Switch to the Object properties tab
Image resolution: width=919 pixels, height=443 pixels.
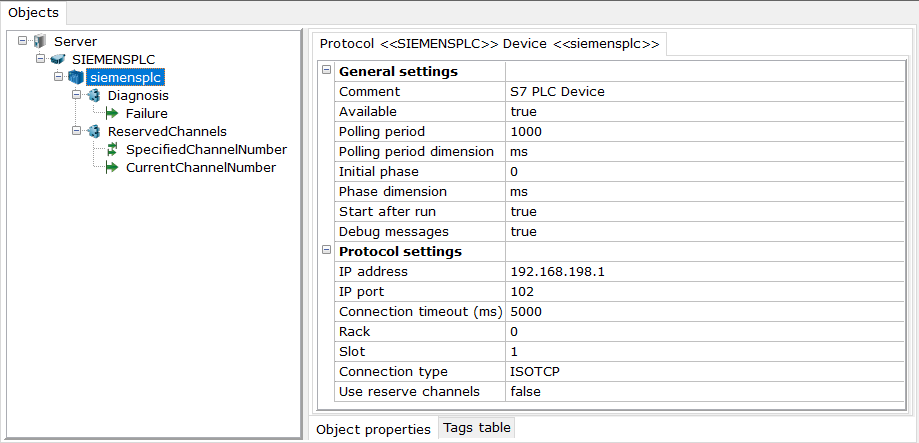point(373,430)
